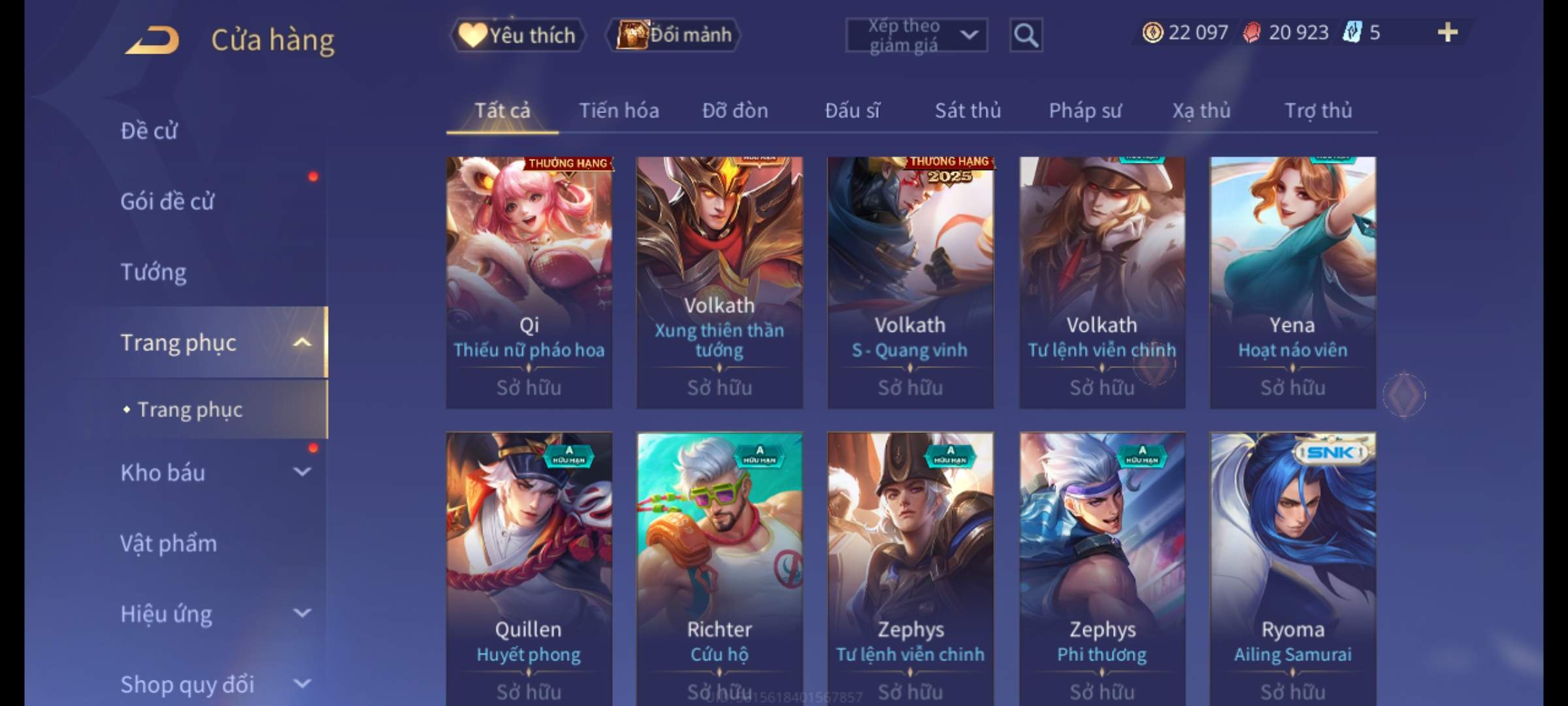This screenshot has width=1568, height=706.
Task: Go to Gói đề cử menu
Action: pos(167,201)
